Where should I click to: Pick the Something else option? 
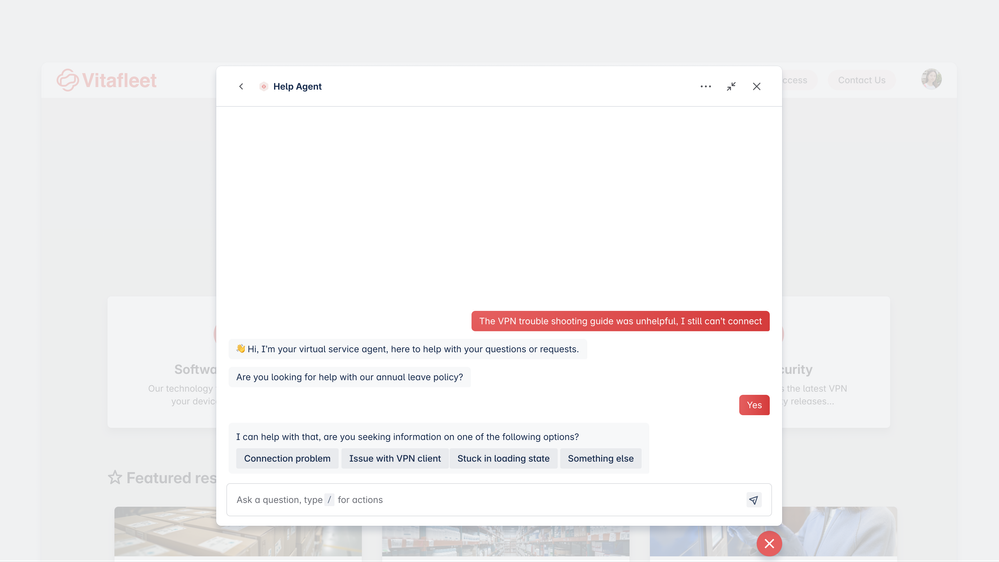click(x=601, y=459)
